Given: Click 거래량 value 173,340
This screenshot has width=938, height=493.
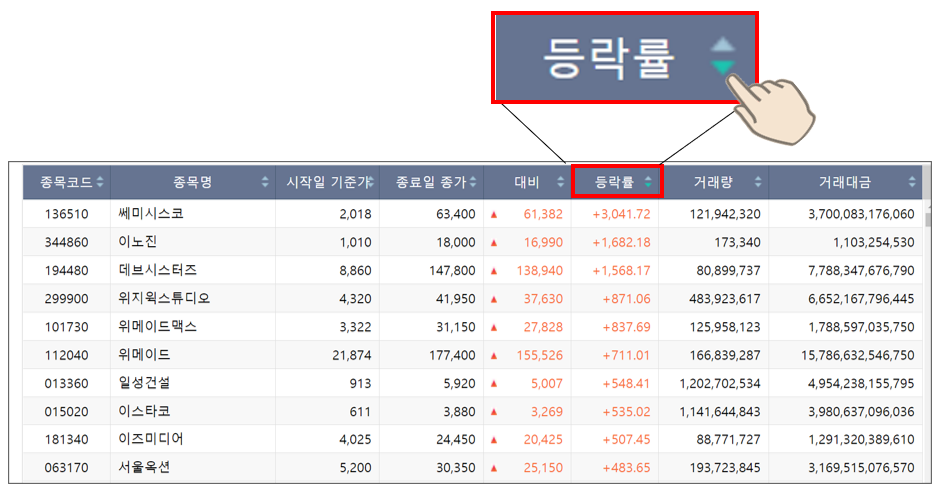Looking at the screenshot, I should (737, 242).
